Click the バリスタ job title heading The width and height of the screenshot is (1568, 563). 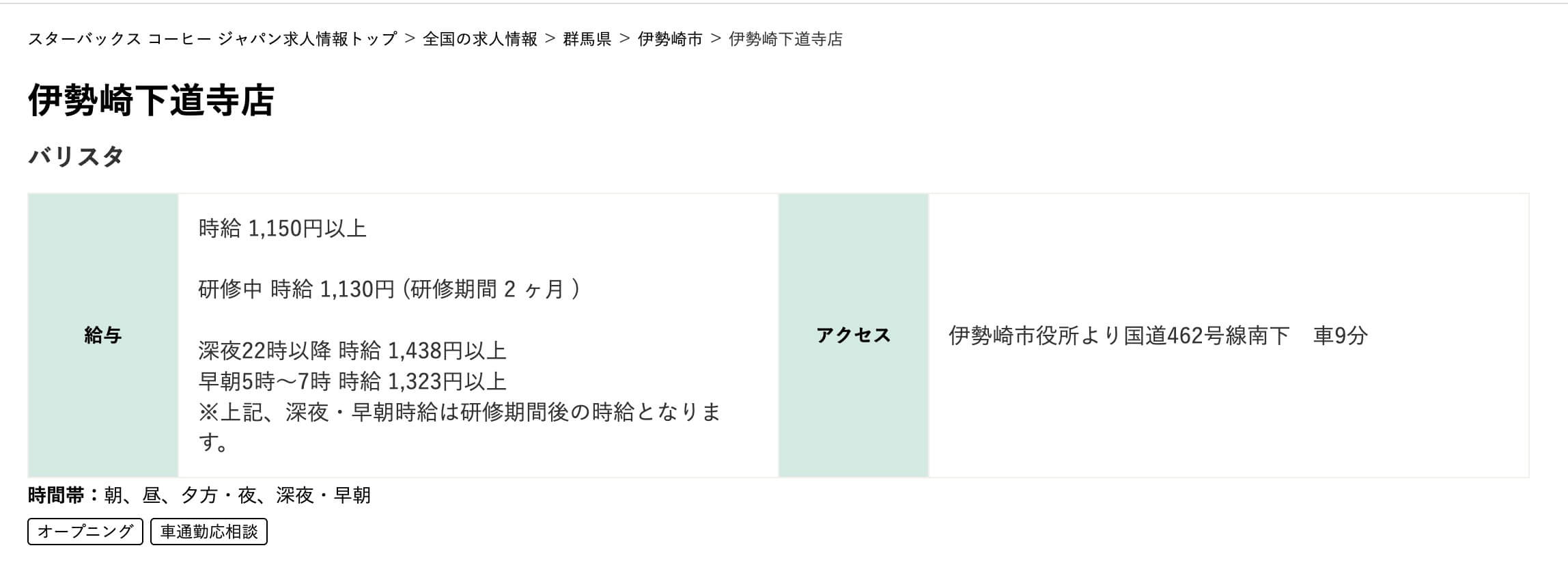[76, 156]
